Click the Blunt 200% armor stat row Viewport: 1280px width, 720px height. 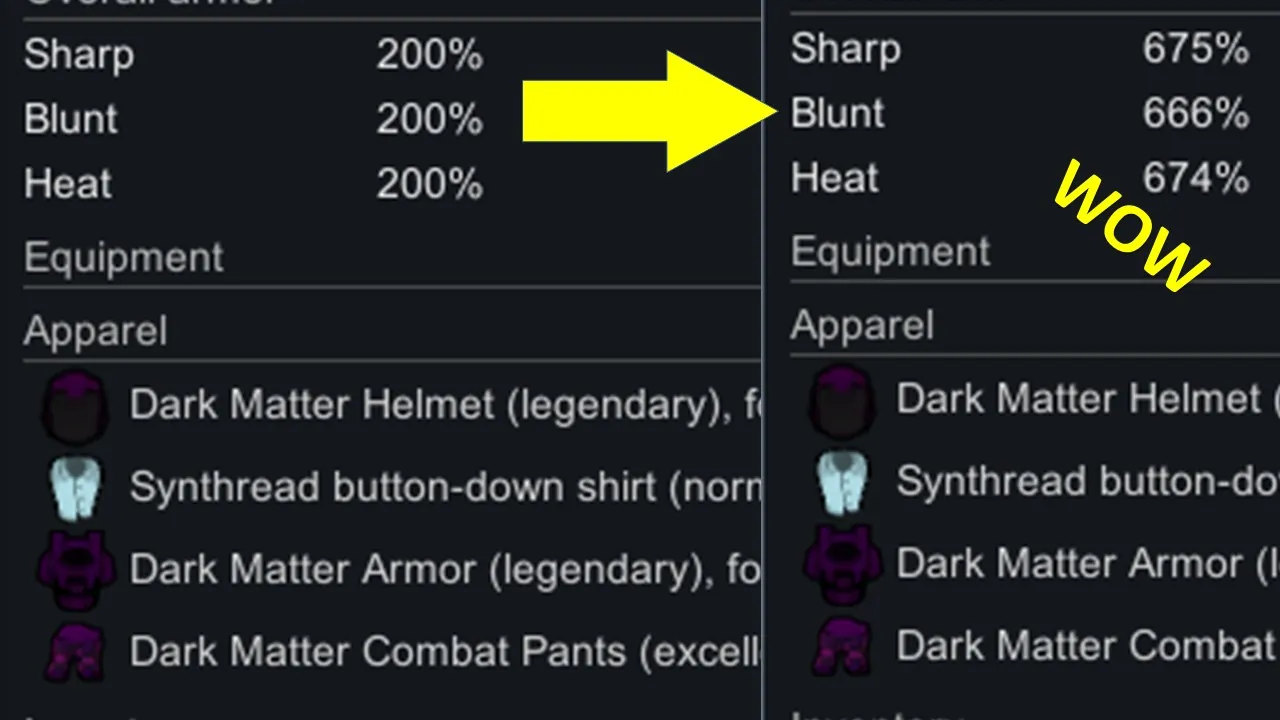(254, 120)
